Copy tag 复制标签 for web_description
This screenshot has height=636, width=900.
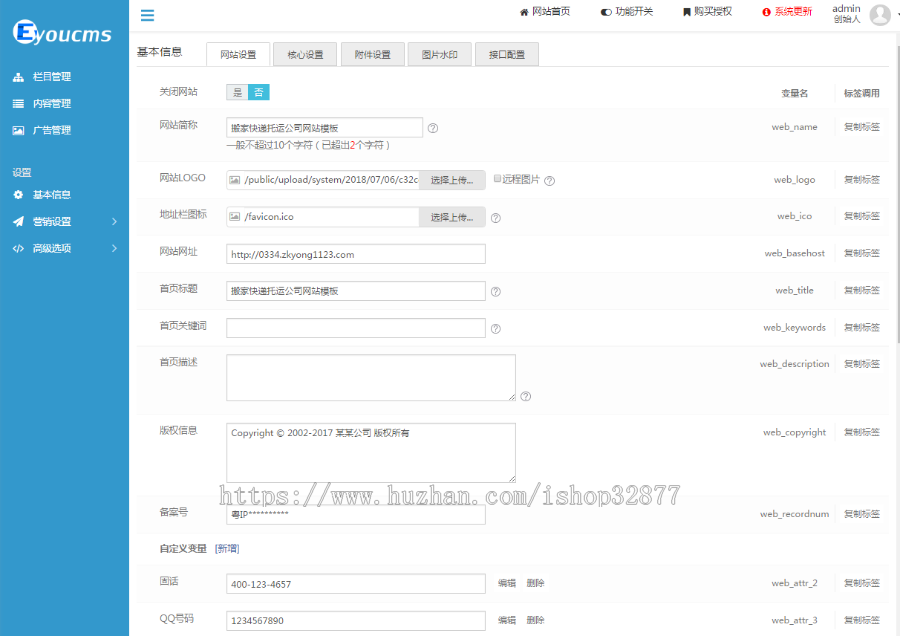[x=862, y=364]
